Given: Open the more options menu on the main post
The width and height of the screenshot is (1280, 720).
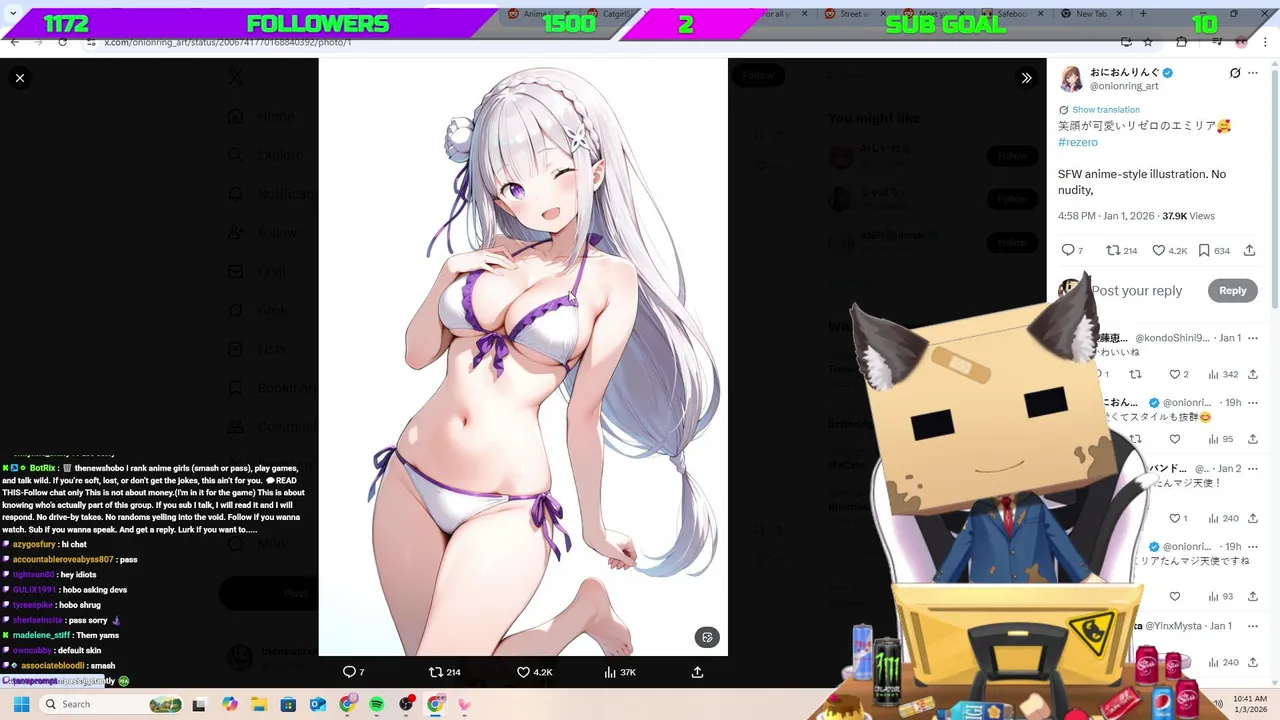Looking at the screenshot, I should click(1253, 73).
